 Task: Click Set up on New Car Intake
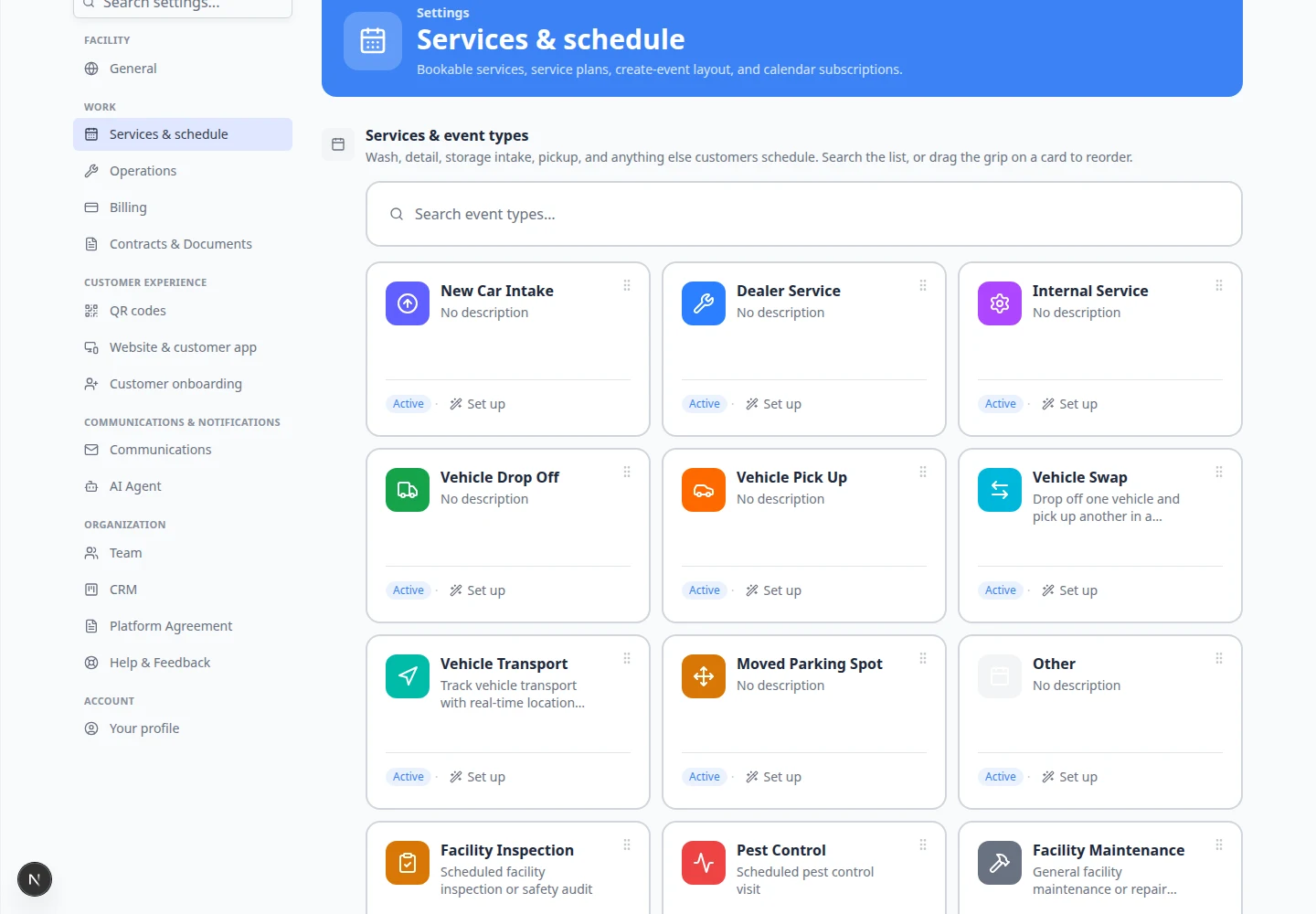pyautogui.click(x=477, y=404)
